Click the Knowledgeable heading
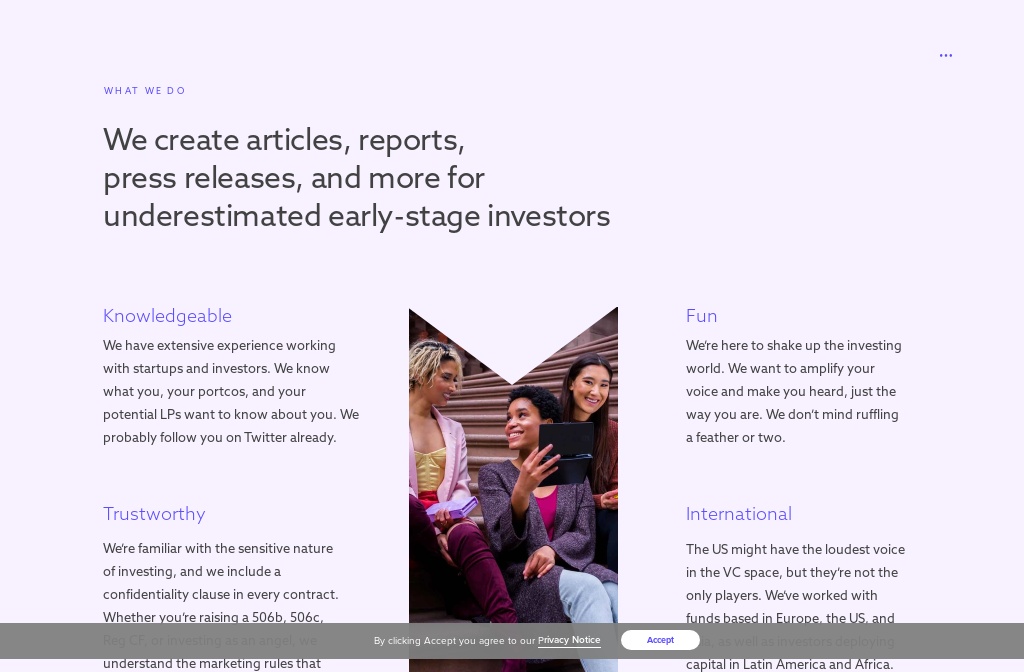Image resolution: width=1024 pixels, height=672 pixels. 167,315
